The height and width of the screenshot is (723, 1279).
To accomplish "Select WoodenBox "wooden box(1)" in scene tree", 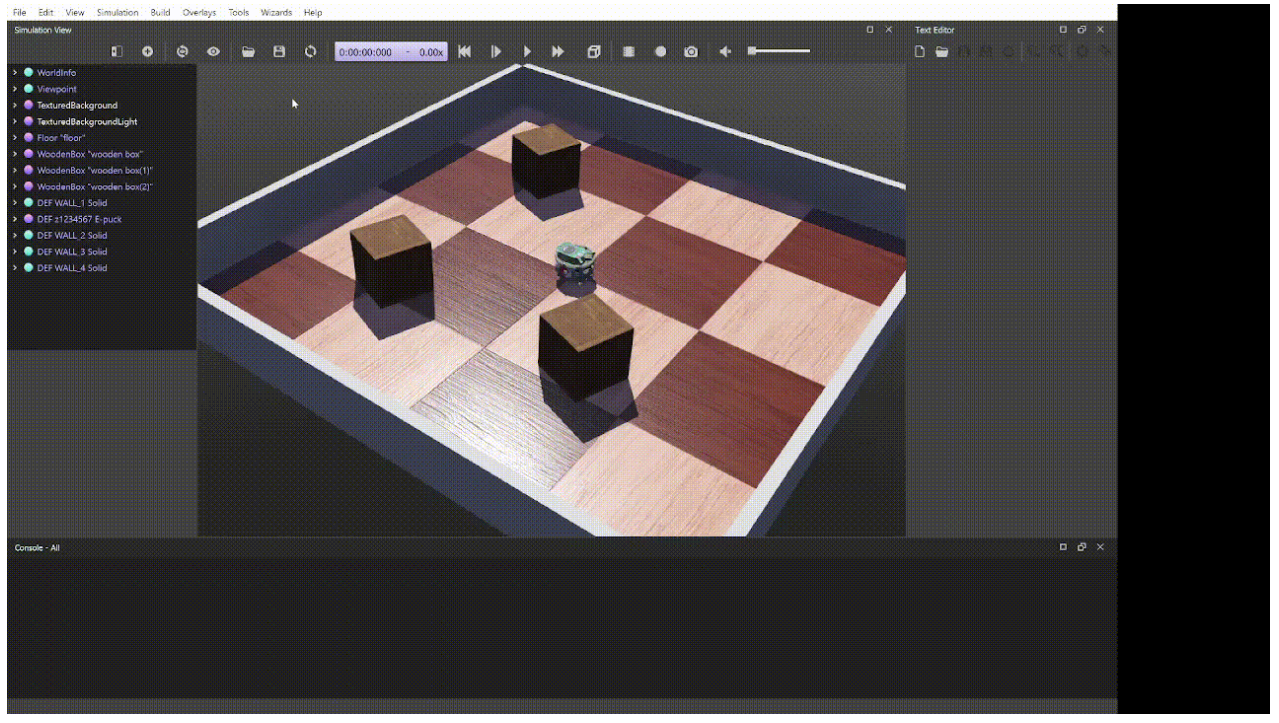I will (x=94, y=171).
